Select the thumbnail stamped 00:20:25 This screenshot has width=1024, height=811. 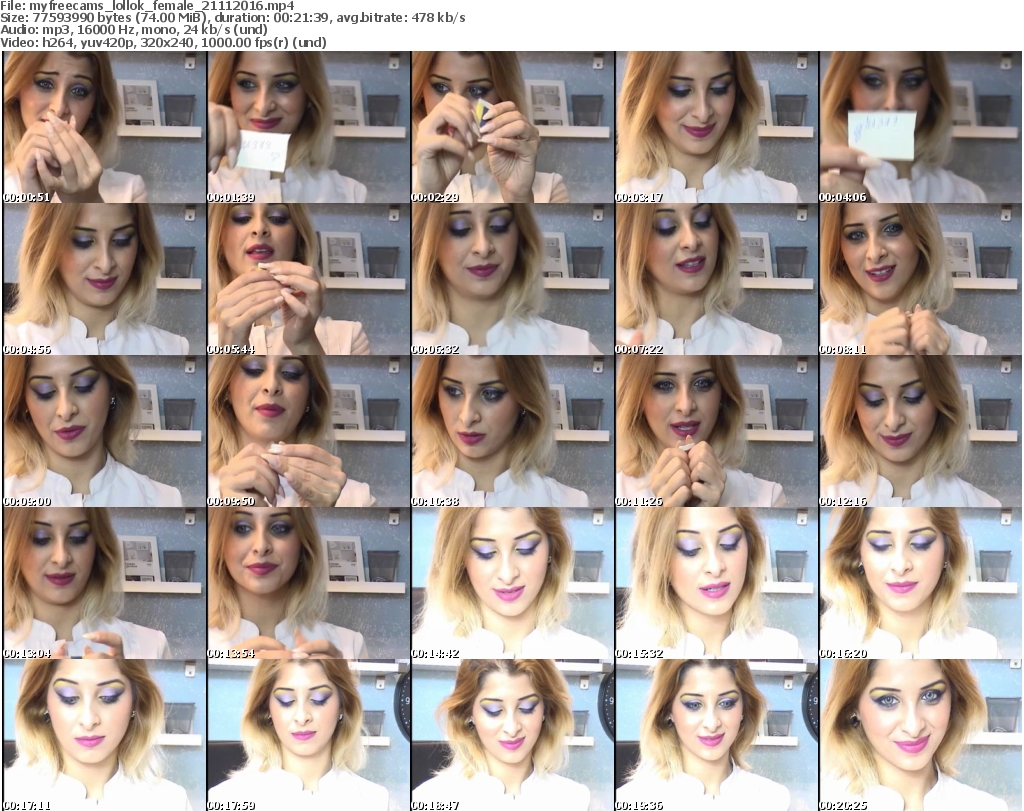click(x=920, y=735)
